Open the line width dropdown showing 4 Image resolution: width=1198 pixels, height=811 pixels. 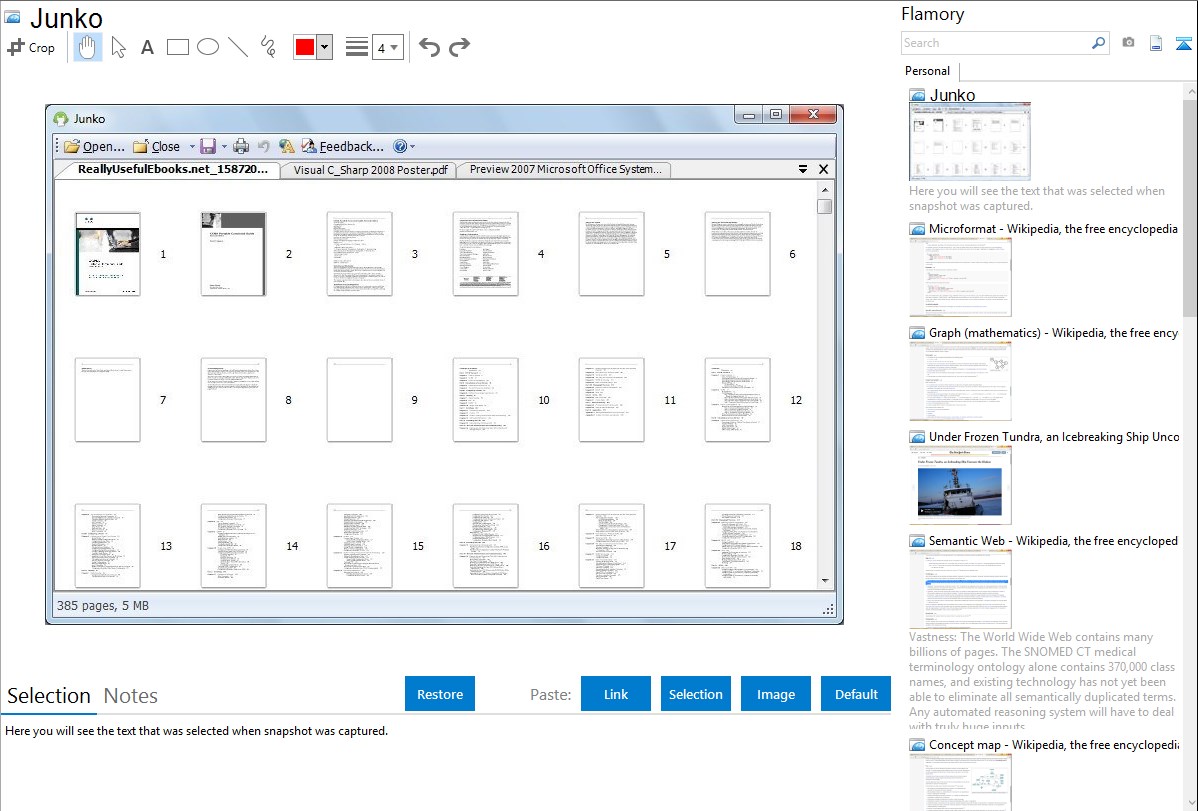click(387, 48)
